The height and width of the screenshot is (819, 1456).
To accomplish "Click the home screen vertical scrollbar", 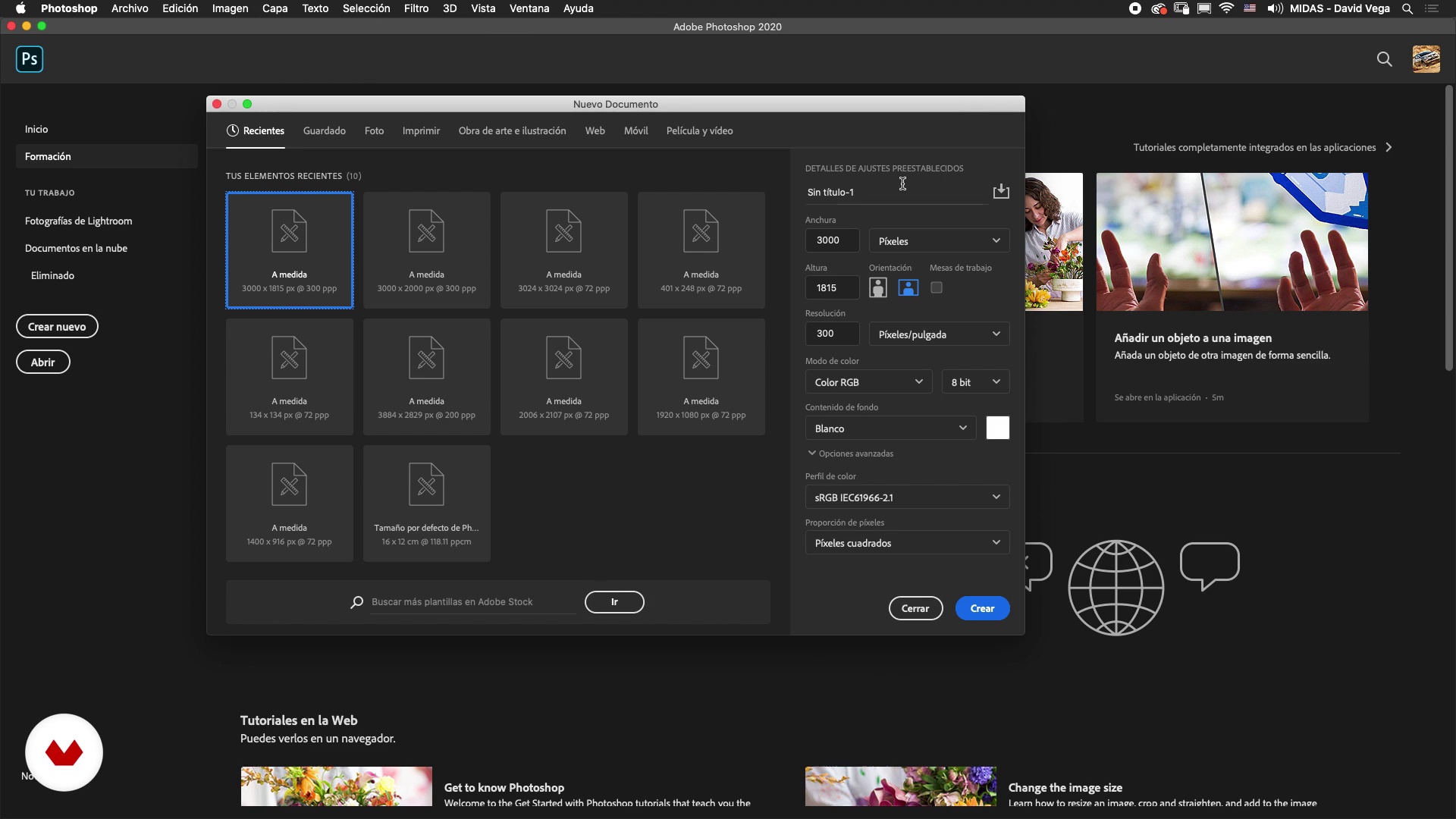I will click(1448, 227).
